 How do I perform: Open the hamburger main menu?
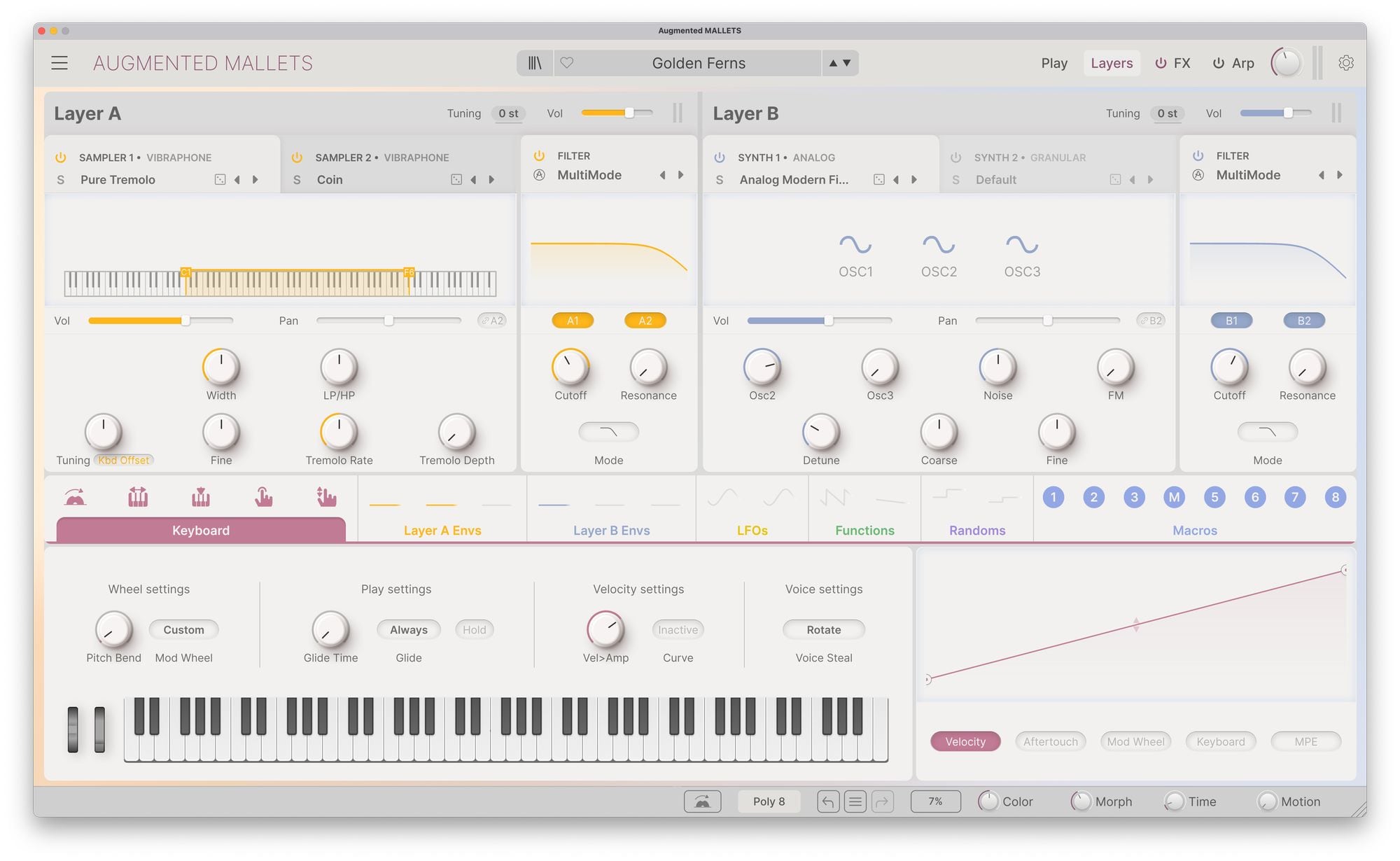point(59,63)
